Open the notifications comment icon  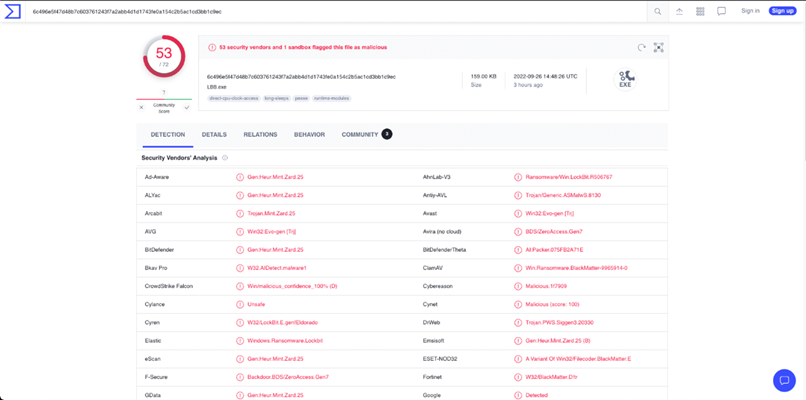(721, 11)
